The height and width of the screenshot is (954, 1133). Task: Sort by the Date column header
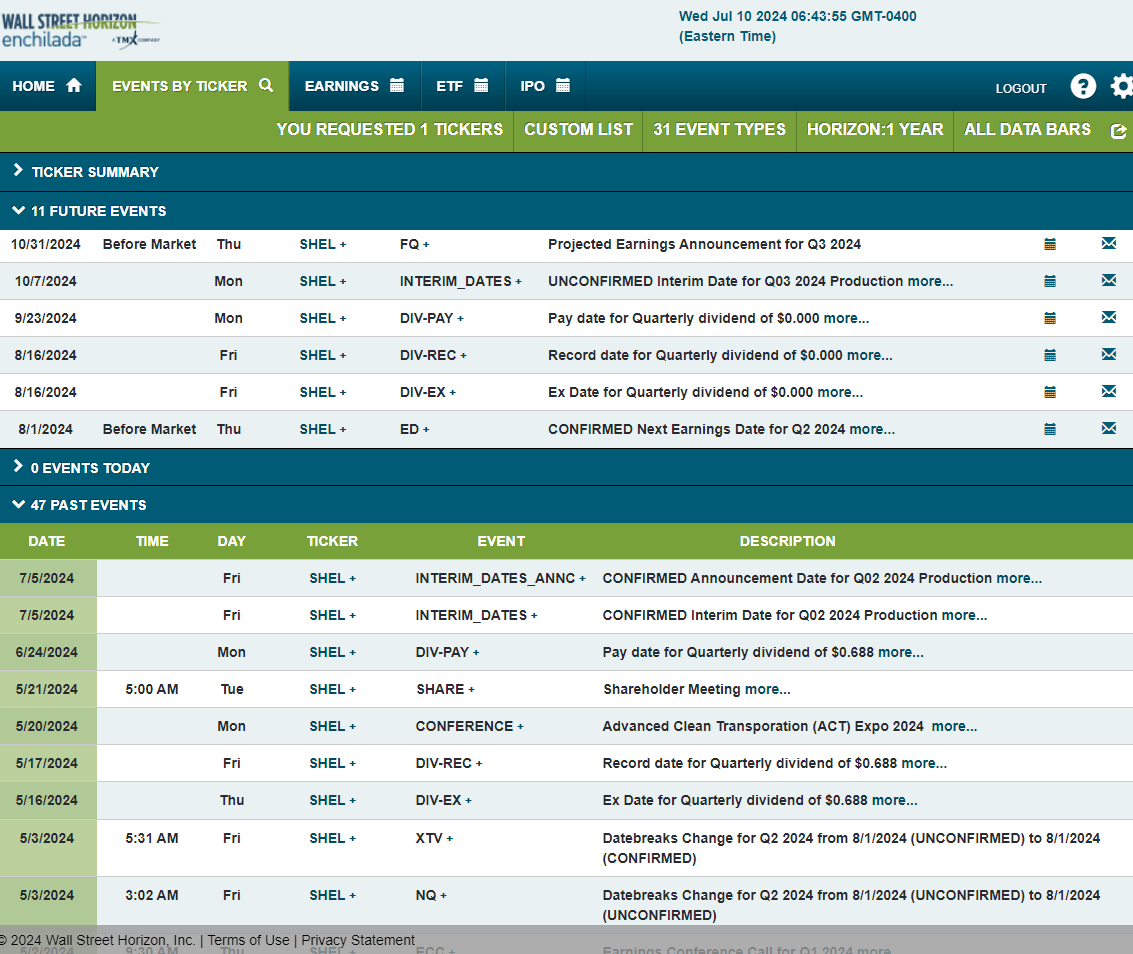[46, 541]
